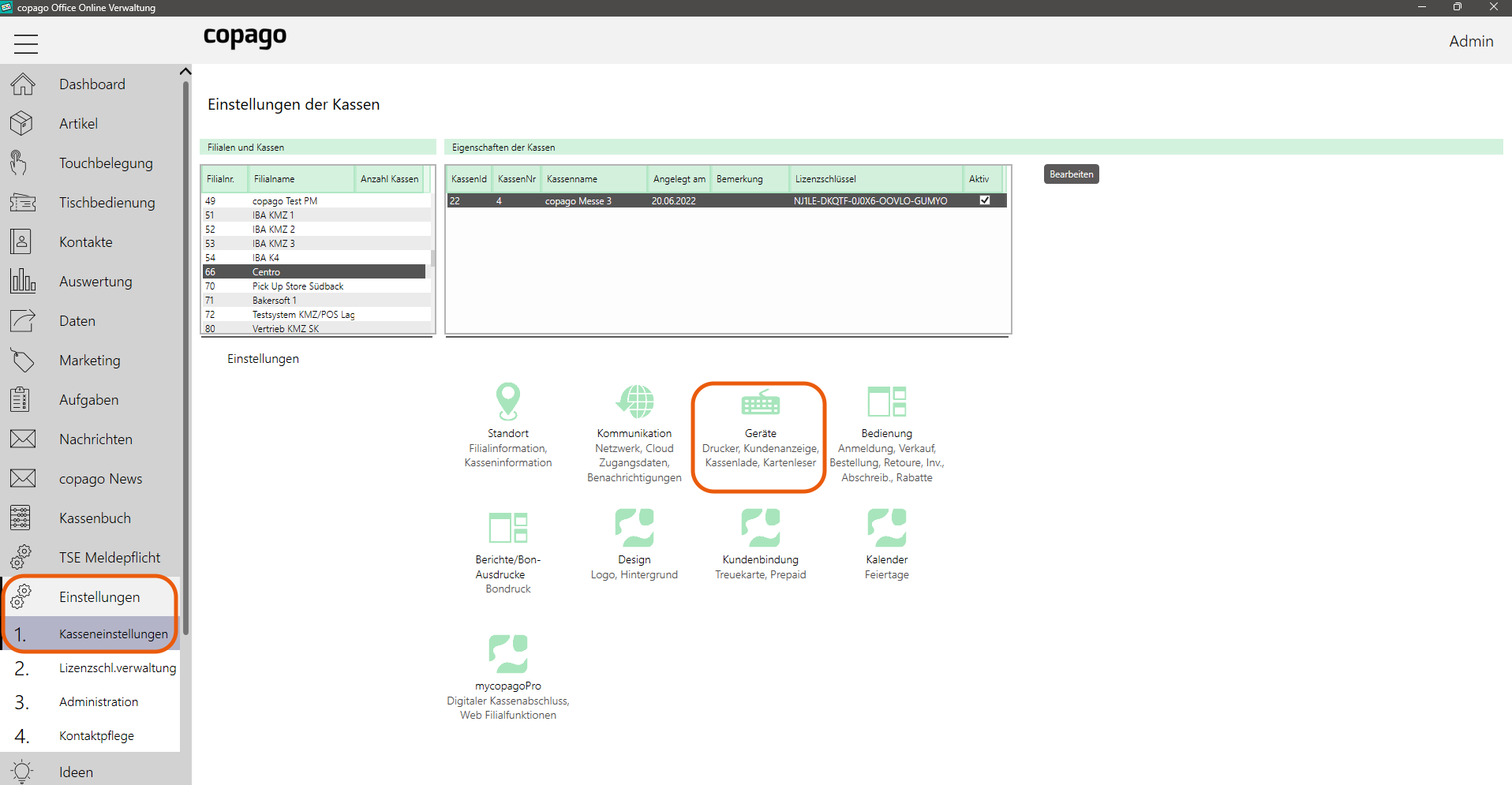
Task: Sort by Kassenname column header
Action: [x=595, y=179]
